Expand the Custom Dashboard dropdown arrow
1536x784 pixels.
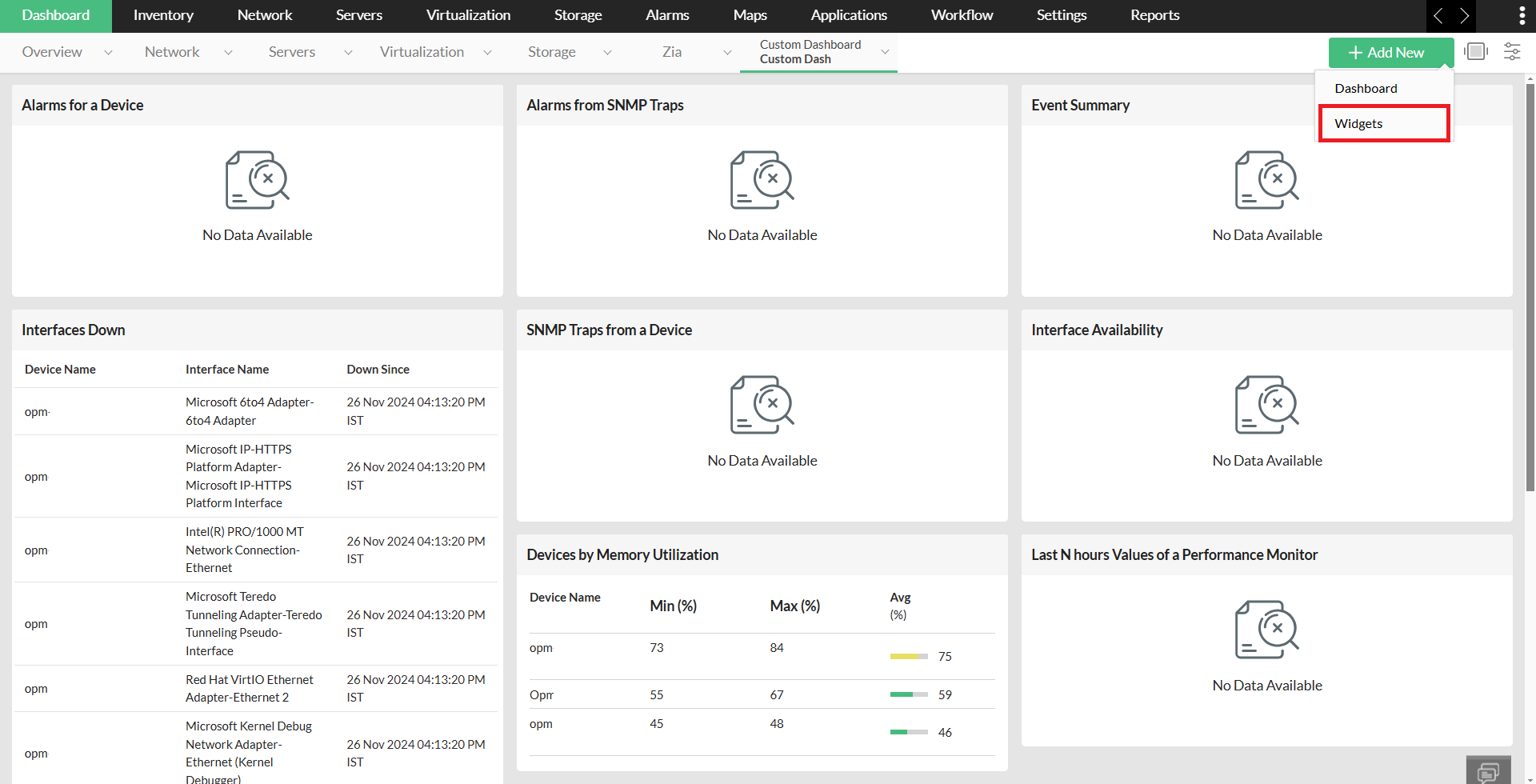[885, 52]
